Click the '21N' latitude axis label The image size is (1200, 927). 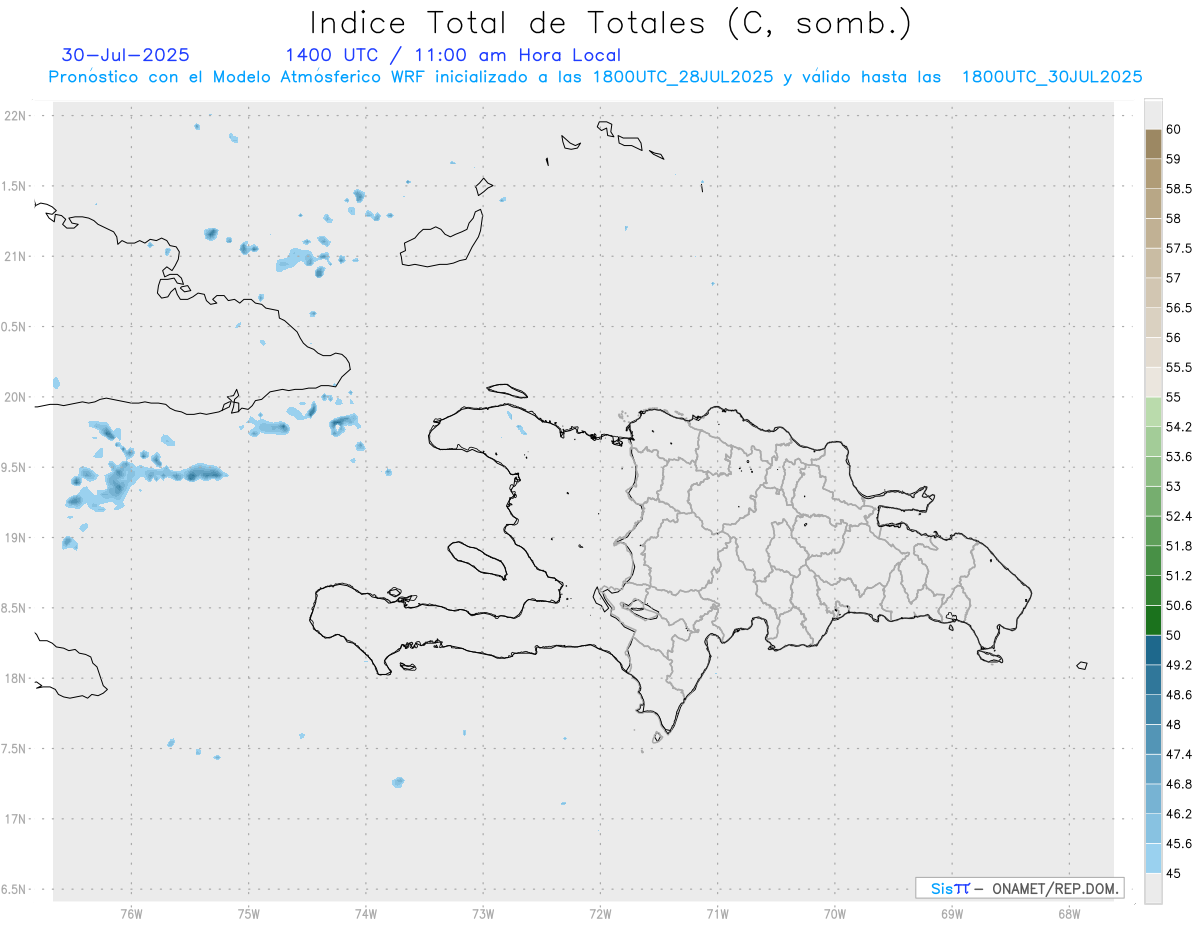click(x=16, y=257)
